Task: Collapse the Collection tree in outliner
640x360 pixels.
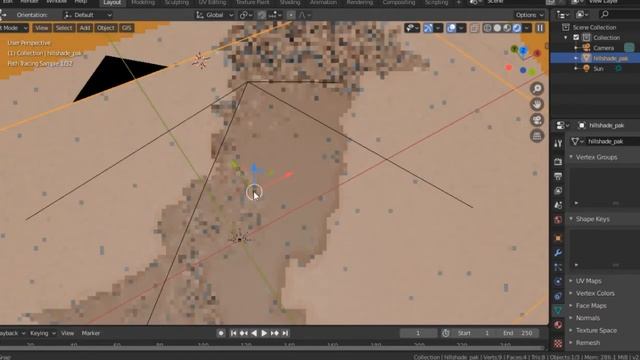Action: pos(566,38)
